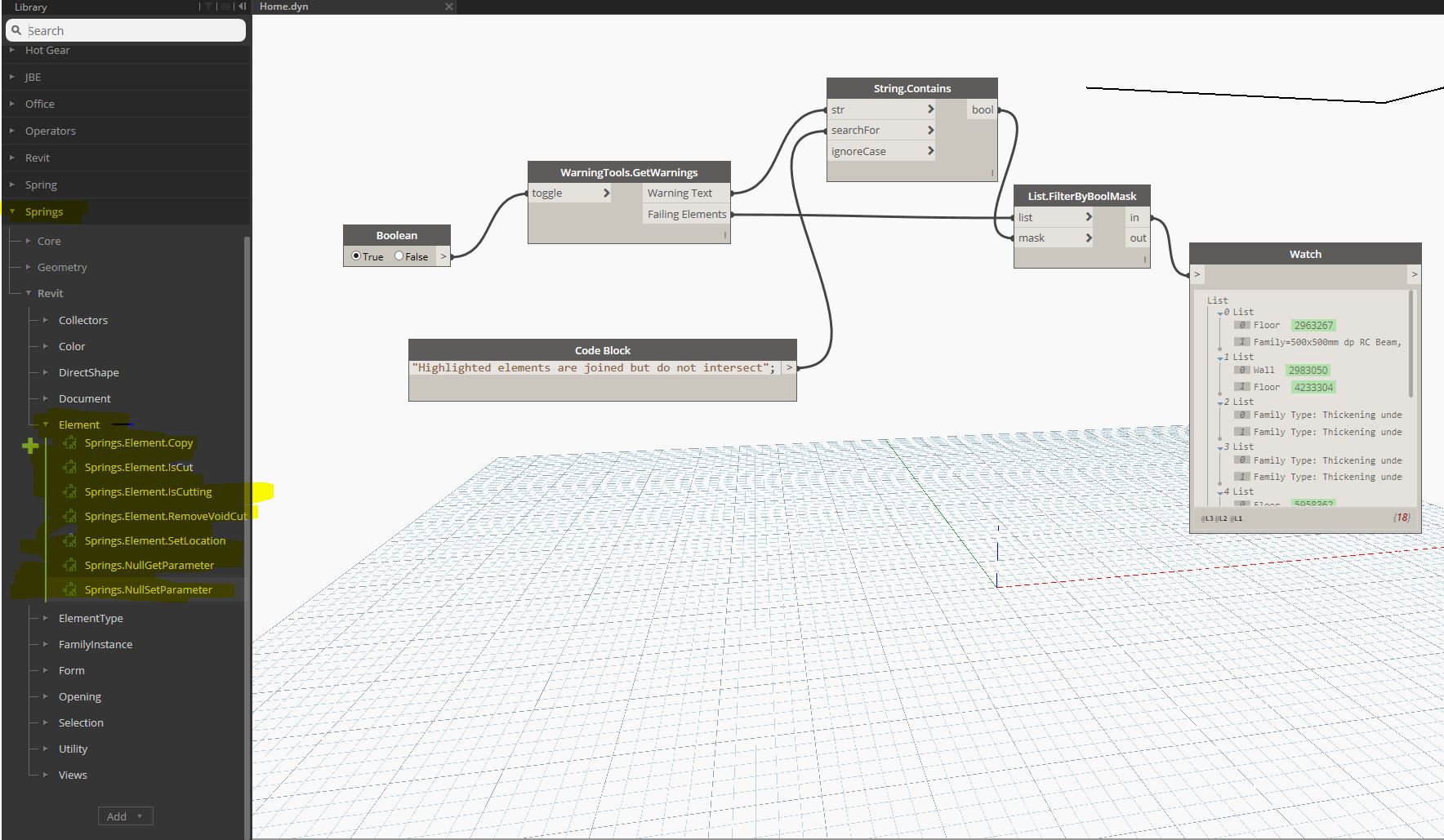Select Springs.Element.IsCut puzzle icon
This screenshot has height=840, width=1444.
[x=70, y=467]
